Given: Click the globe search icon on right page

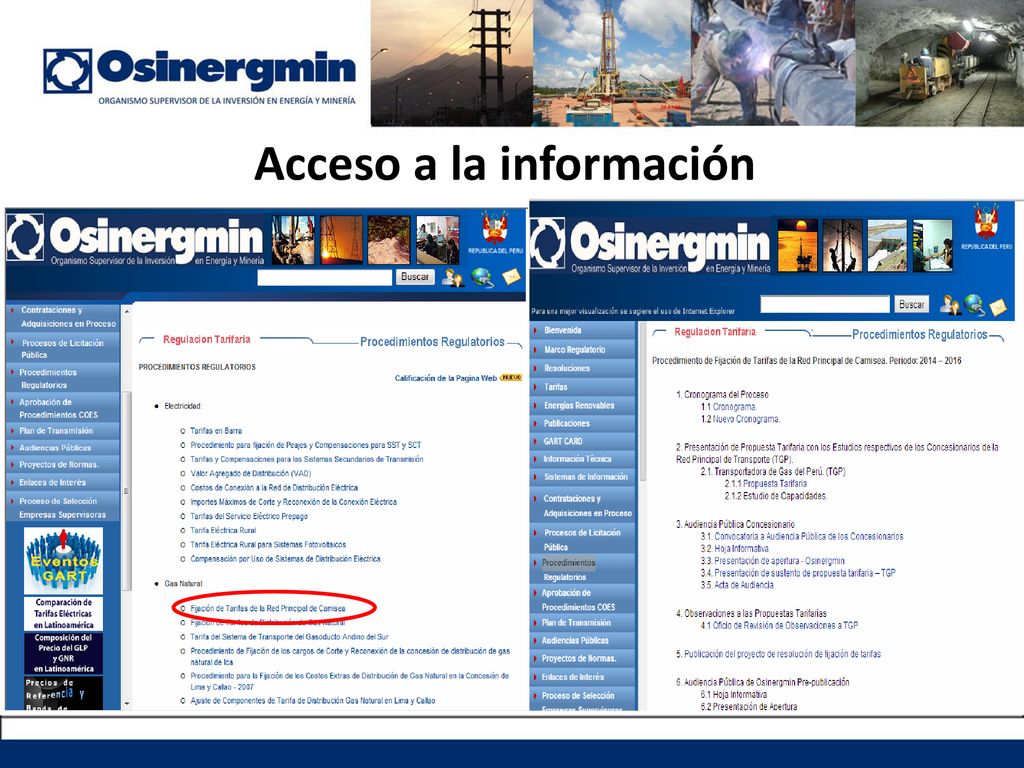Looking at the screenshot, I should click(x=974, y=305).
